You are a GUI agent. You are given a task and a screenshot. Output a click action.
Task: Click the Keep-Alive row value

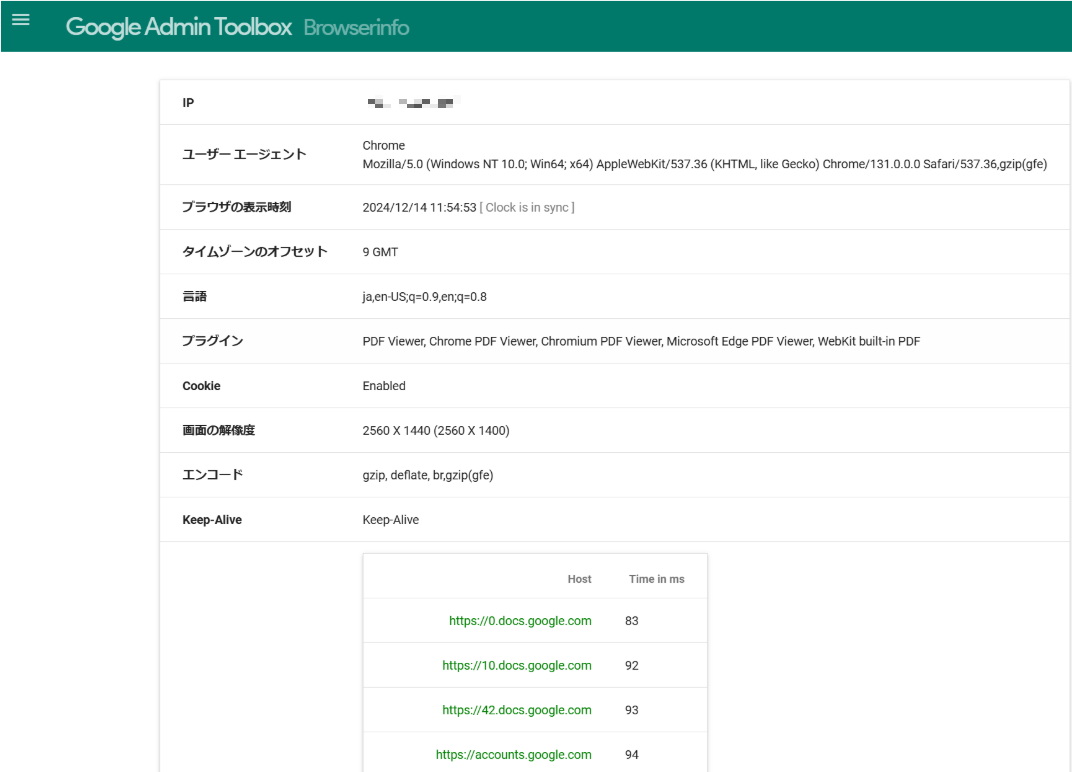pyautogui.click(x=391, y=519)
